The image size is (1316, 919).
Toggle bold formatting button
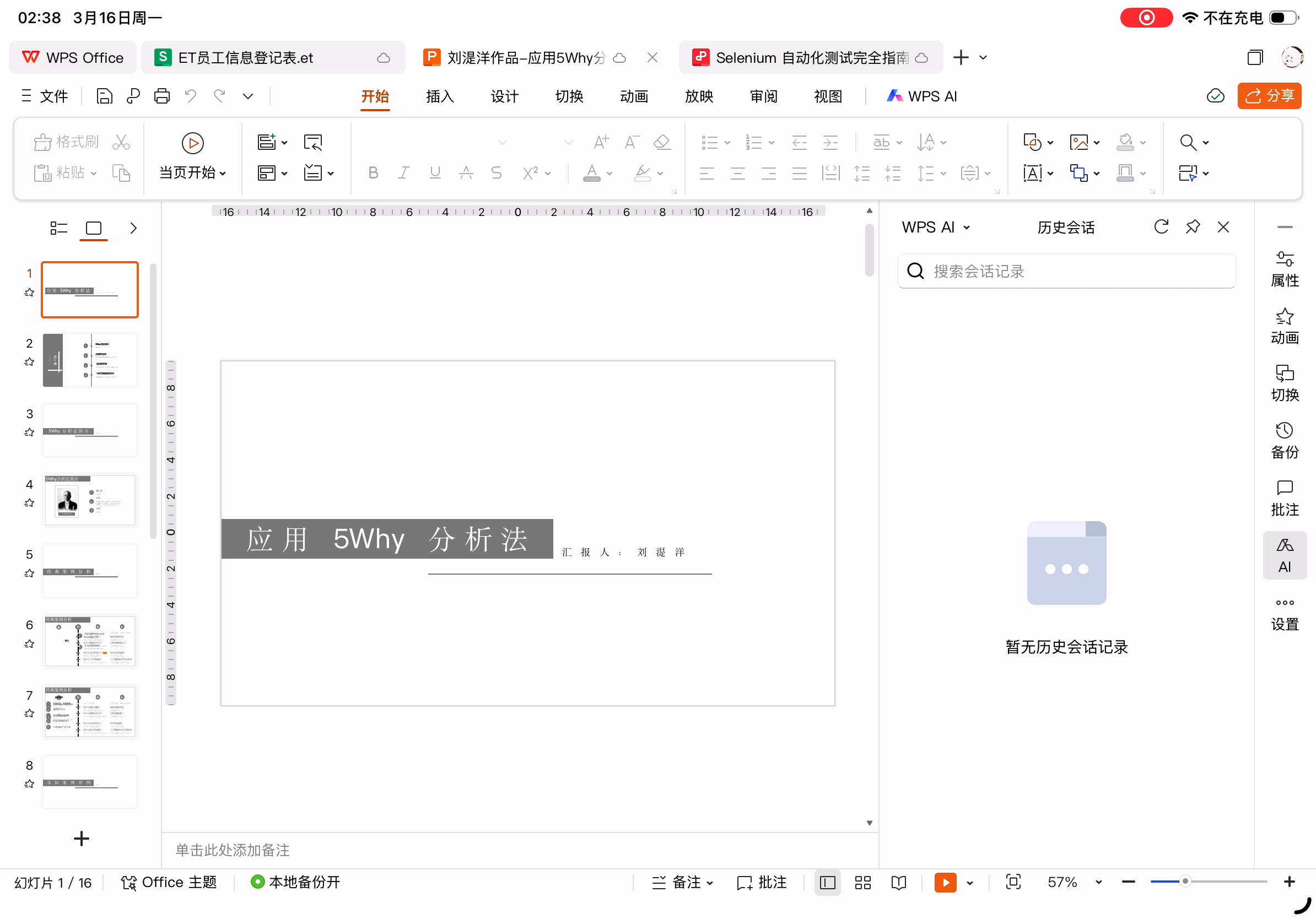[x=373, y=172]
